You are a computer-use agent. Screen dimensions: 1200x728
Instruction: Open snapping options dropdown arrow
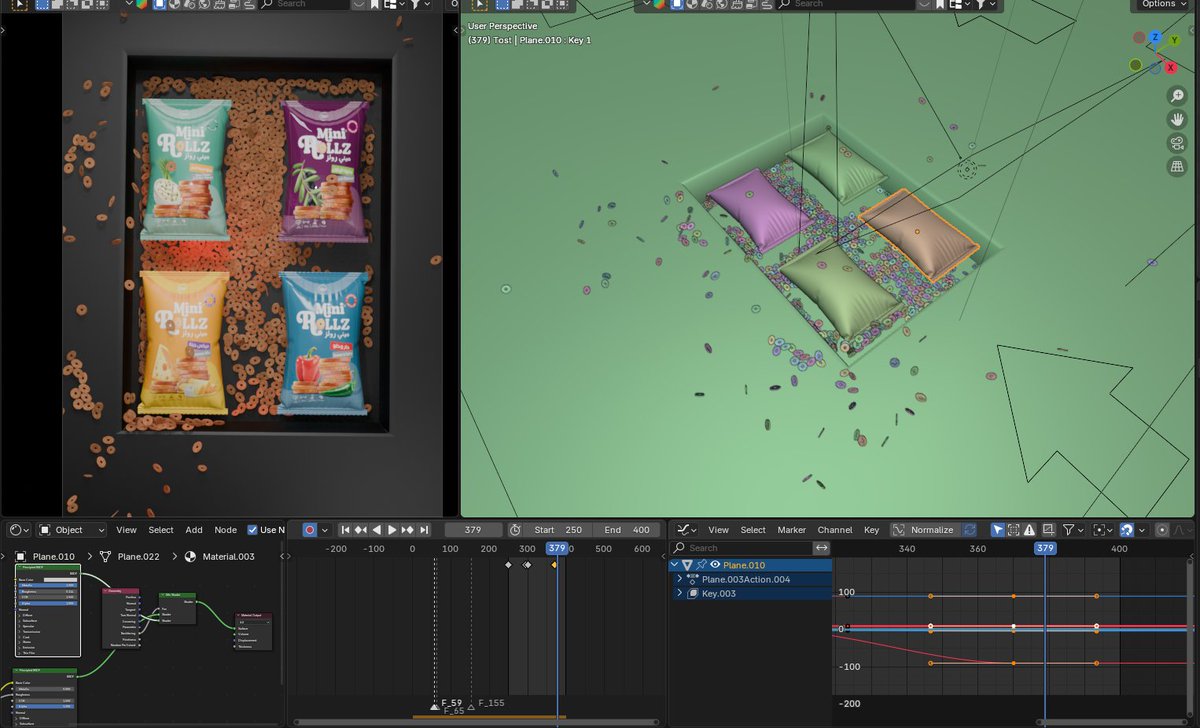point(1140,530)
